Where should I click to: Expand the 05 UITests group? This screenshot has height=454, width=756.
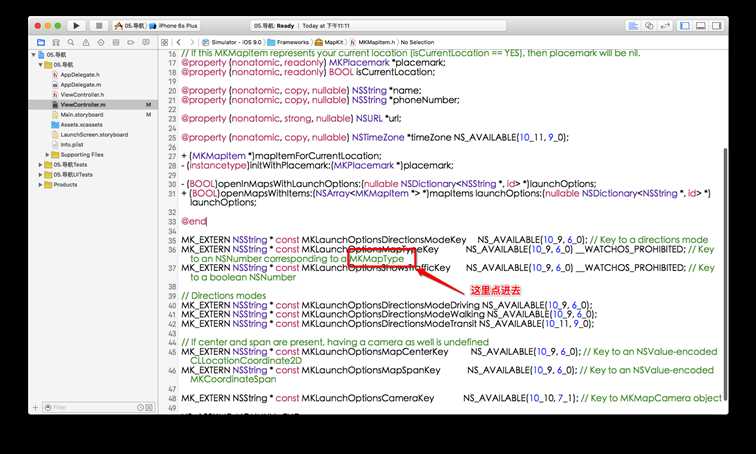tap(40, 174)
